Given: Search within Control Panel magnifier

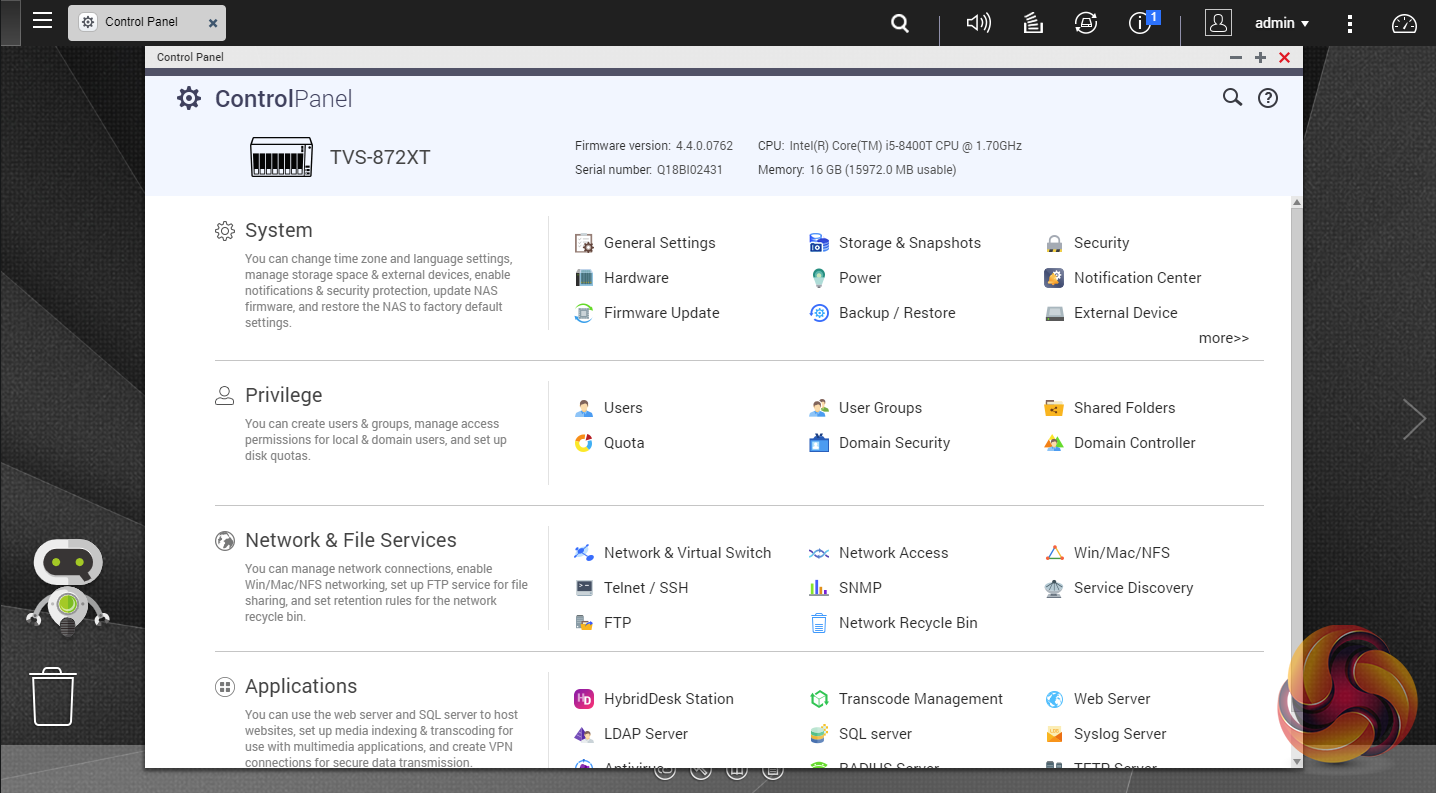Looking at the screenshot, I should pyautogui.click(x=1232, y=98).
